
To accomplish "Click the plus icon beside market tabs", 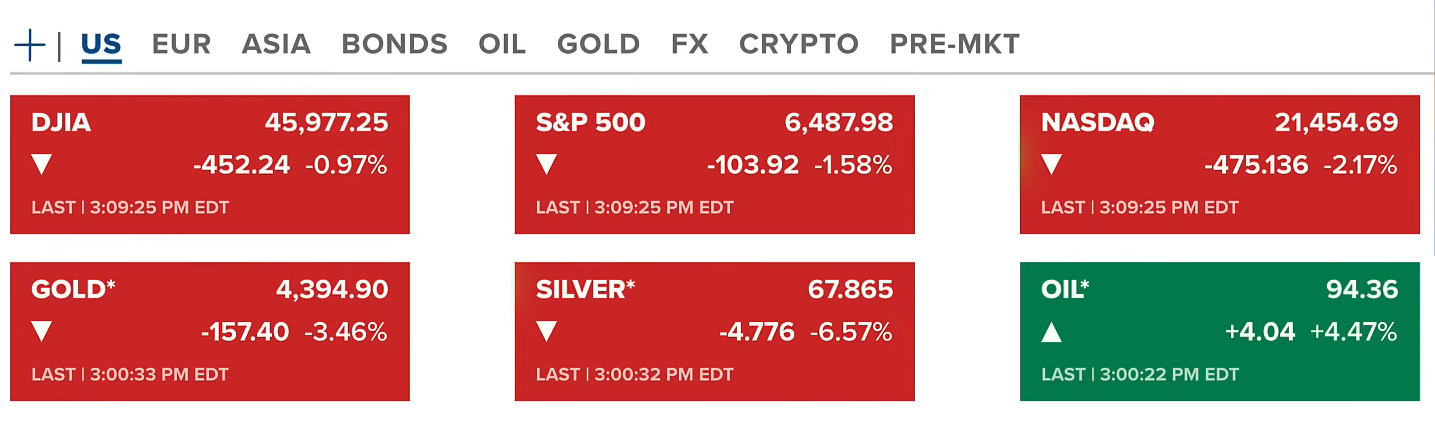I will pos(30,45).
